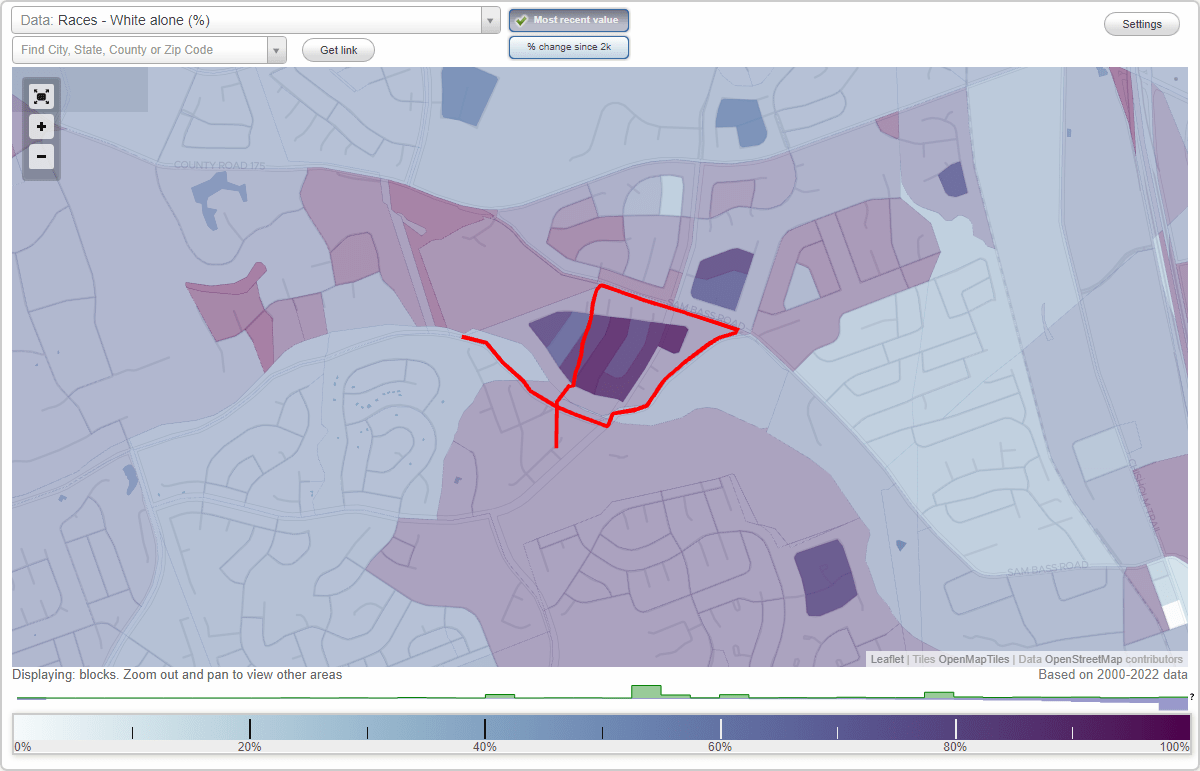The height and width of the screenshot is (771, 1200).
Task: Click the green checkmark icon
Action: pos(521,19)
